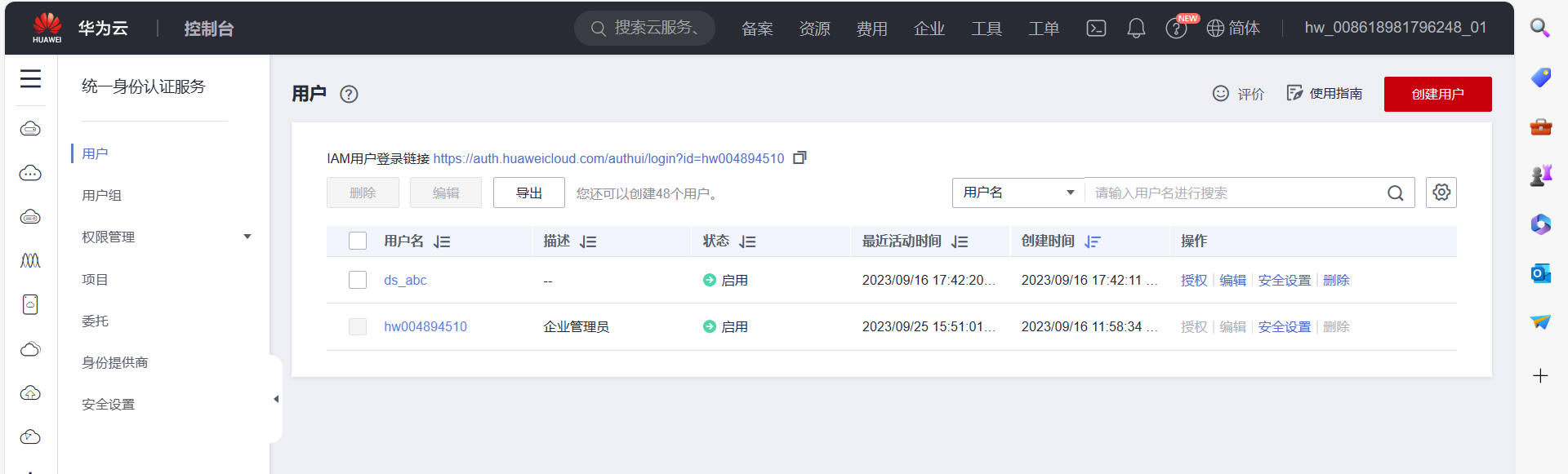The width and height of the screenshot is (1568, 474).
Task: Open 委托 in the side menu
Action: click(95, 321)
